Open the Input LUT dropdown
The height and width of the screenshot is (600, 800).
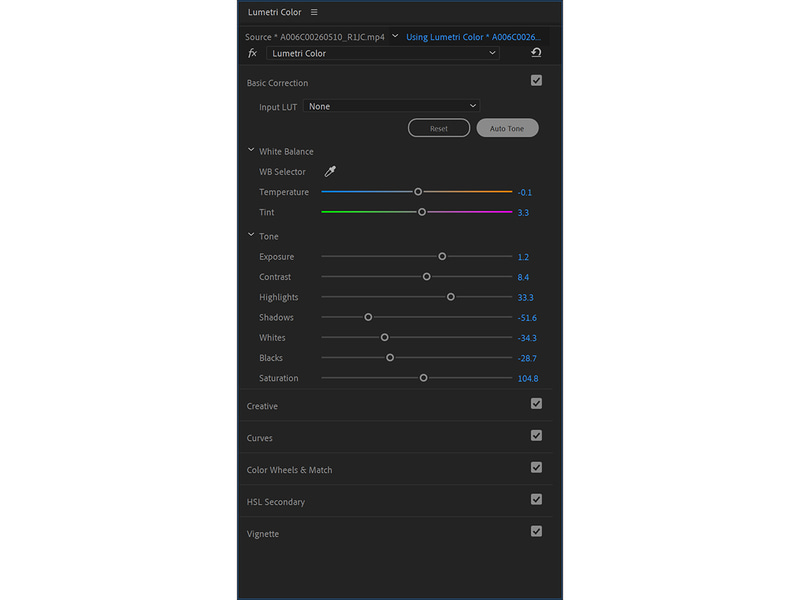pyautogui.click(x=391, y=106)
